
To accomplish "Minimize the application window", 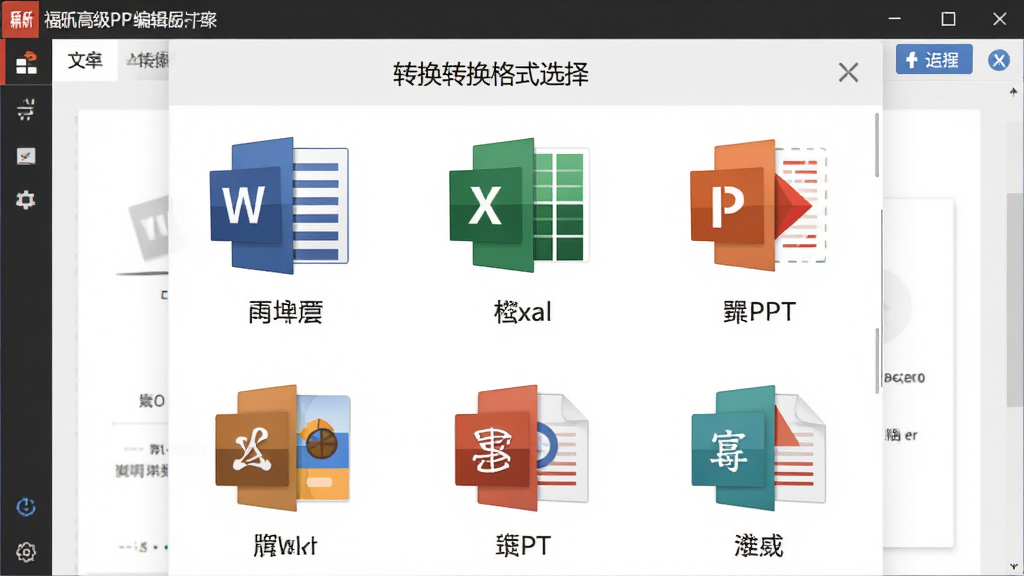I will coord(895,19).
